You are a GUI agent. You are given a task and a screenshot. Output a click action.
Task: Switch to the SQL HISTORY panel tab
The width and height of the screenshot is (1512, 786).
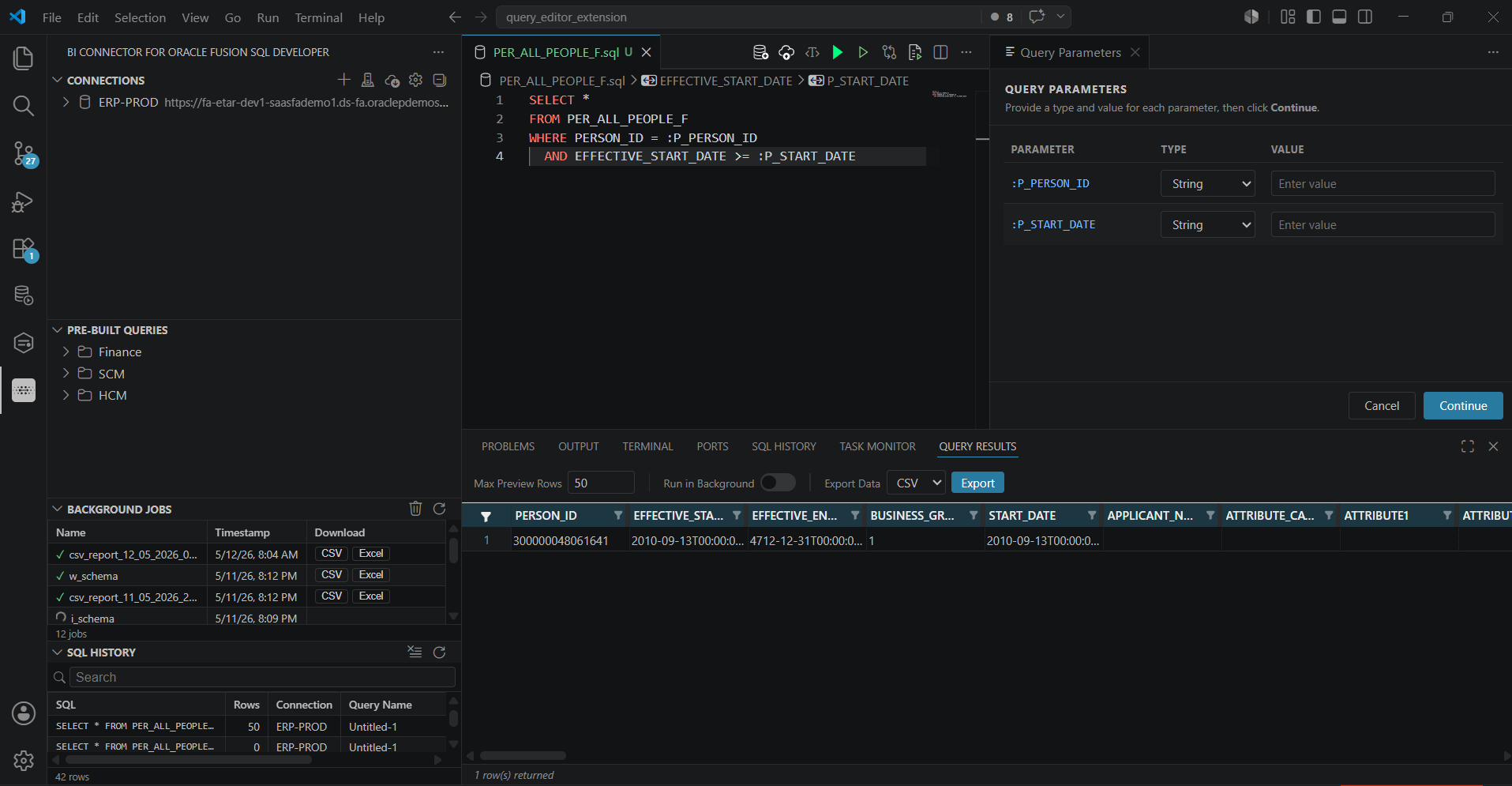(x=783, y=446)
